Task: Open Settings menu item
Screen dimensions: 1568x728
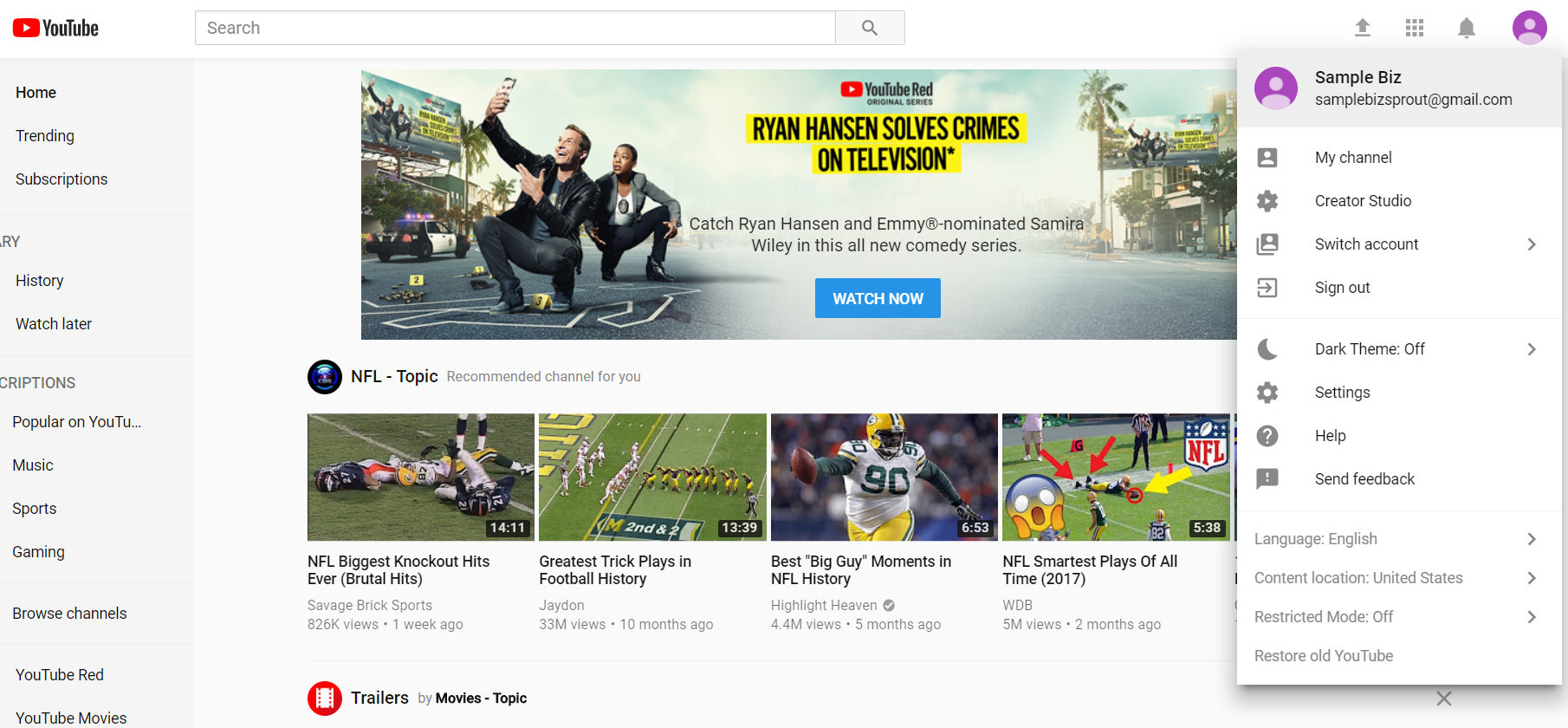Action: [x=1399, y=393]
